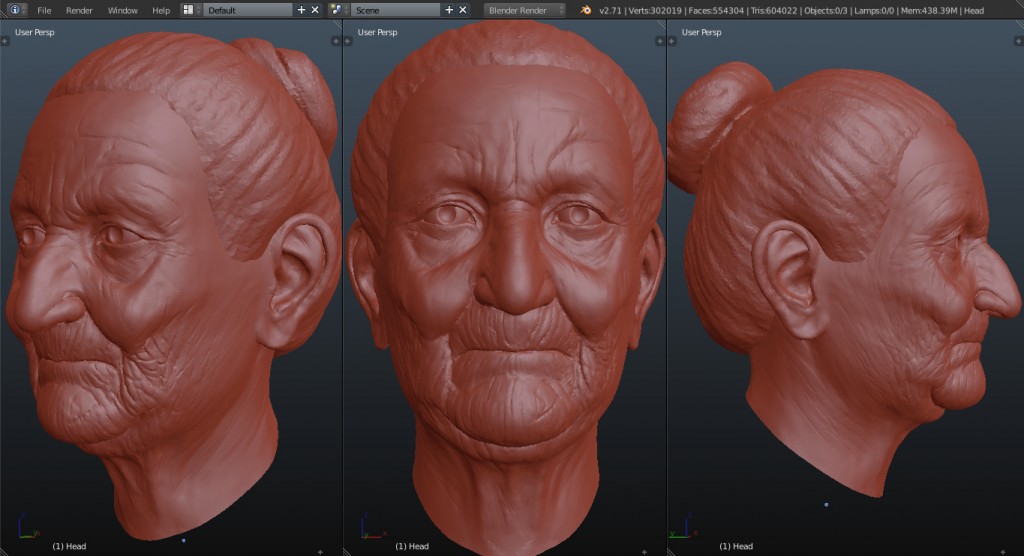
Task: Click the Objects:0/3 statistic
Action: [x=827, y=10]
